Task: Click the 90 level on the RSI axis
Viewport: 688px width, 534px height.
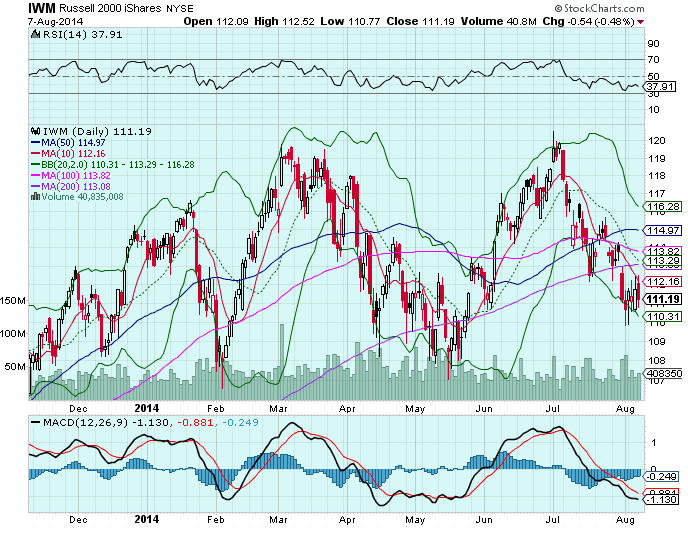Action: click(653, 43)
